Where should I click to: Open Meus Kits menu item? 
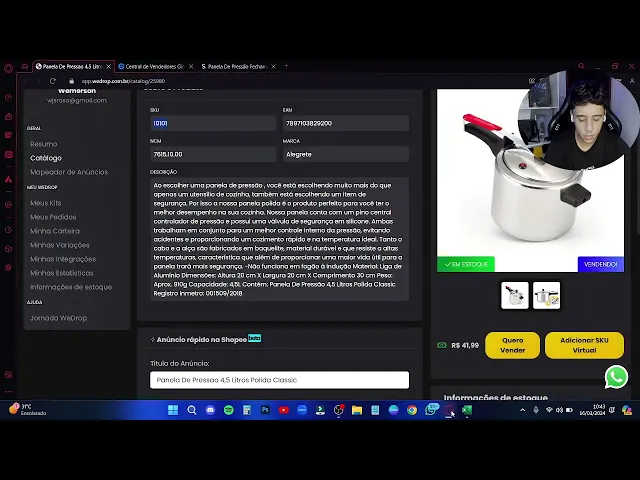tap(45, 203)
